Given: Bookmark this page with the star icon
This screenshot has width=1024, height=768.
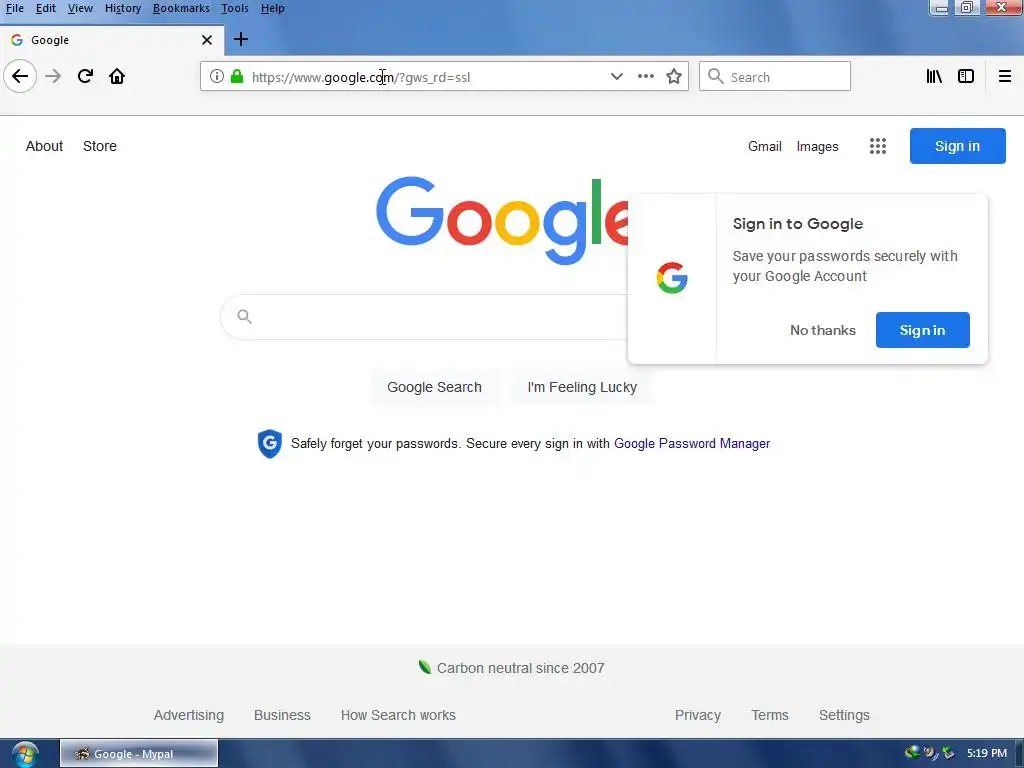Looking at the screenshot, I should pos(674,76).
